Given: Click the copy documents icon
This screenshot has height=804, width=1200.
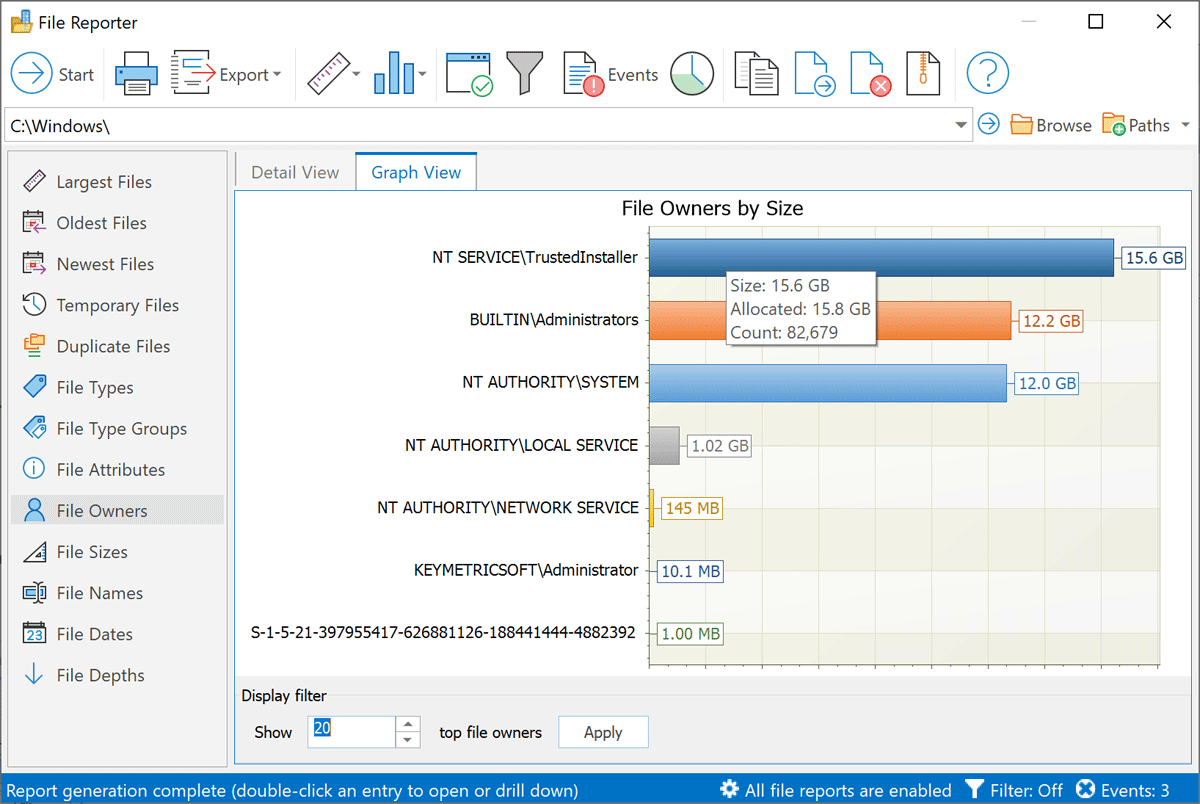Looking at the screenshot, I should 756,74.
